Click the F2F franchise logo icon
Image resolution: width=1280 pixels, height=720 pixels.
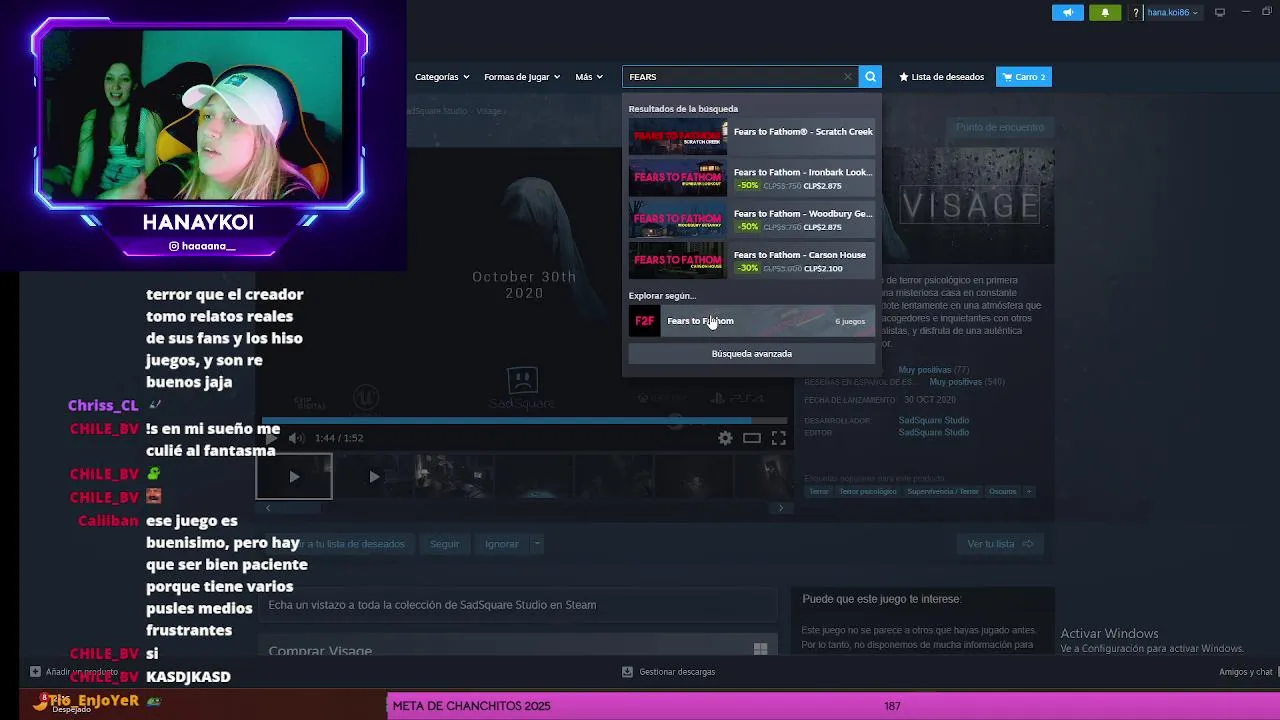tap(644, 321)
